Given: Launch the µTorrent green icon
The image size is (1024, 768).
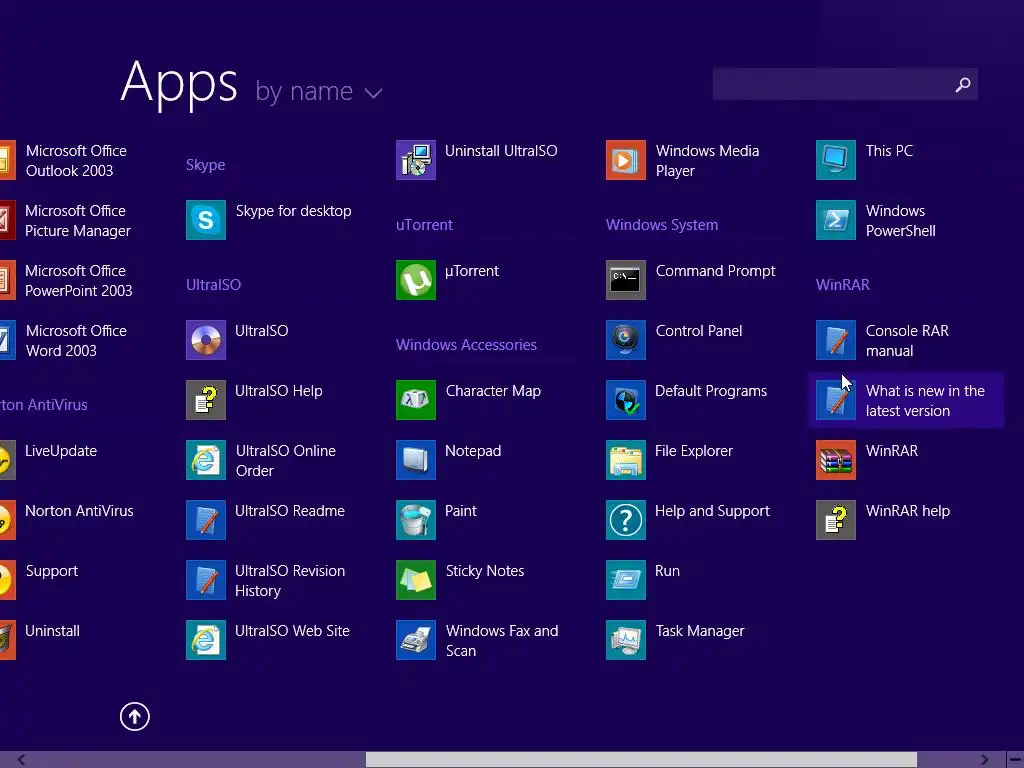Looking at the screenshot, I should 416,280.
